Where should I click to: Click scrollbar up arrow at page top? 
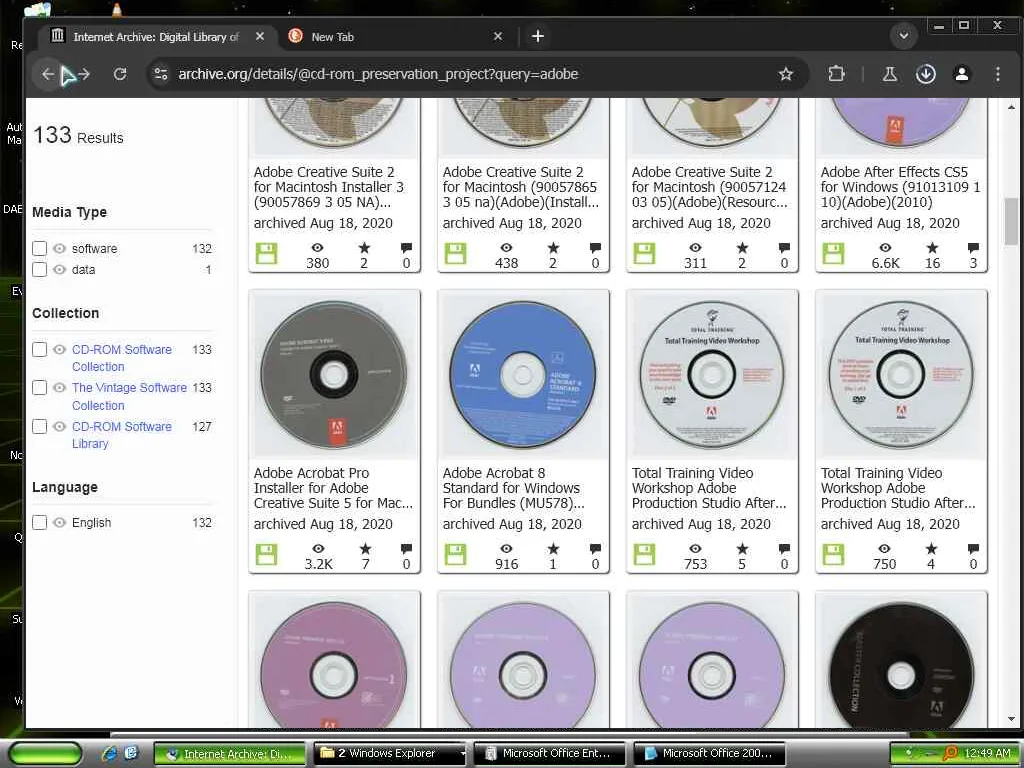click(1011, 106)
